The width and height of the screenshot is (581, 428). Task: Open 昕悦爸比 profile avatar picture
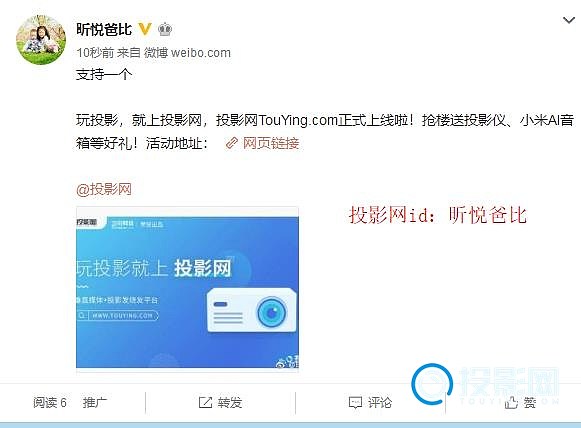pyautogui.click(x=41, y=40)
